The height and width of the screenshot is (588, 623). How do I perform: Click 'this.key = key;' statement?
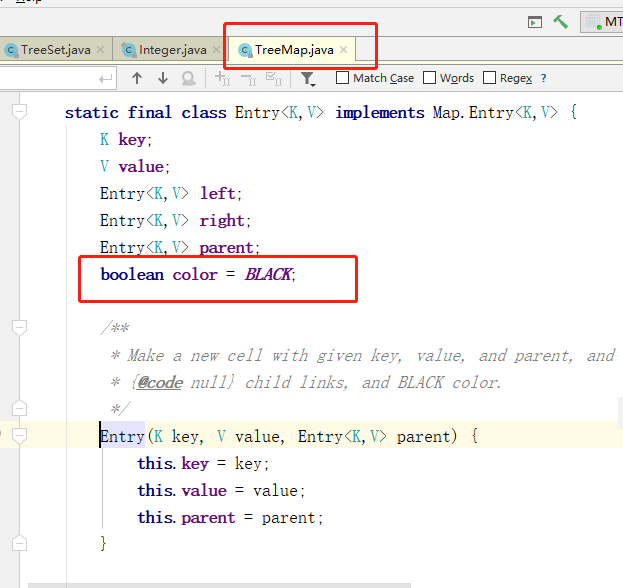[x=203, y=464]
